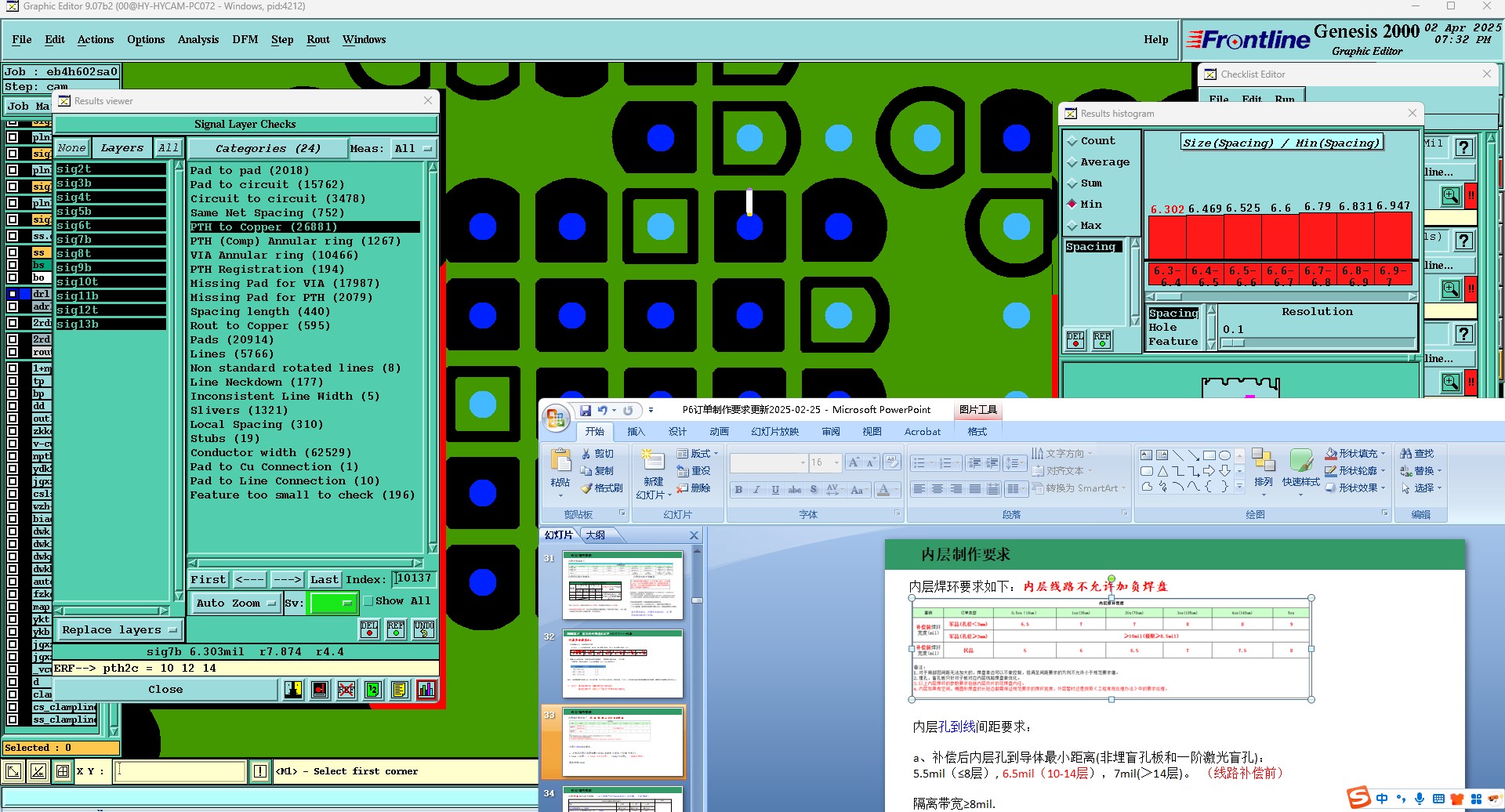
Task: Open PowerPoint font size dropdown
Action: (x=836, y=463)
